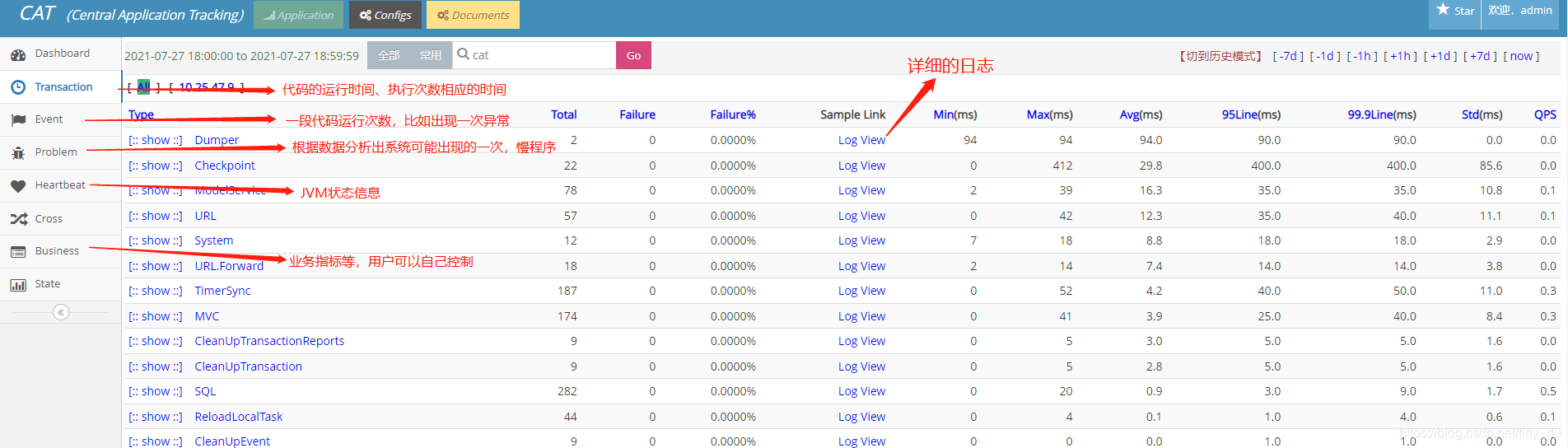Click the Go search button
Screen dimensions: 1568x448
[633, 55]
